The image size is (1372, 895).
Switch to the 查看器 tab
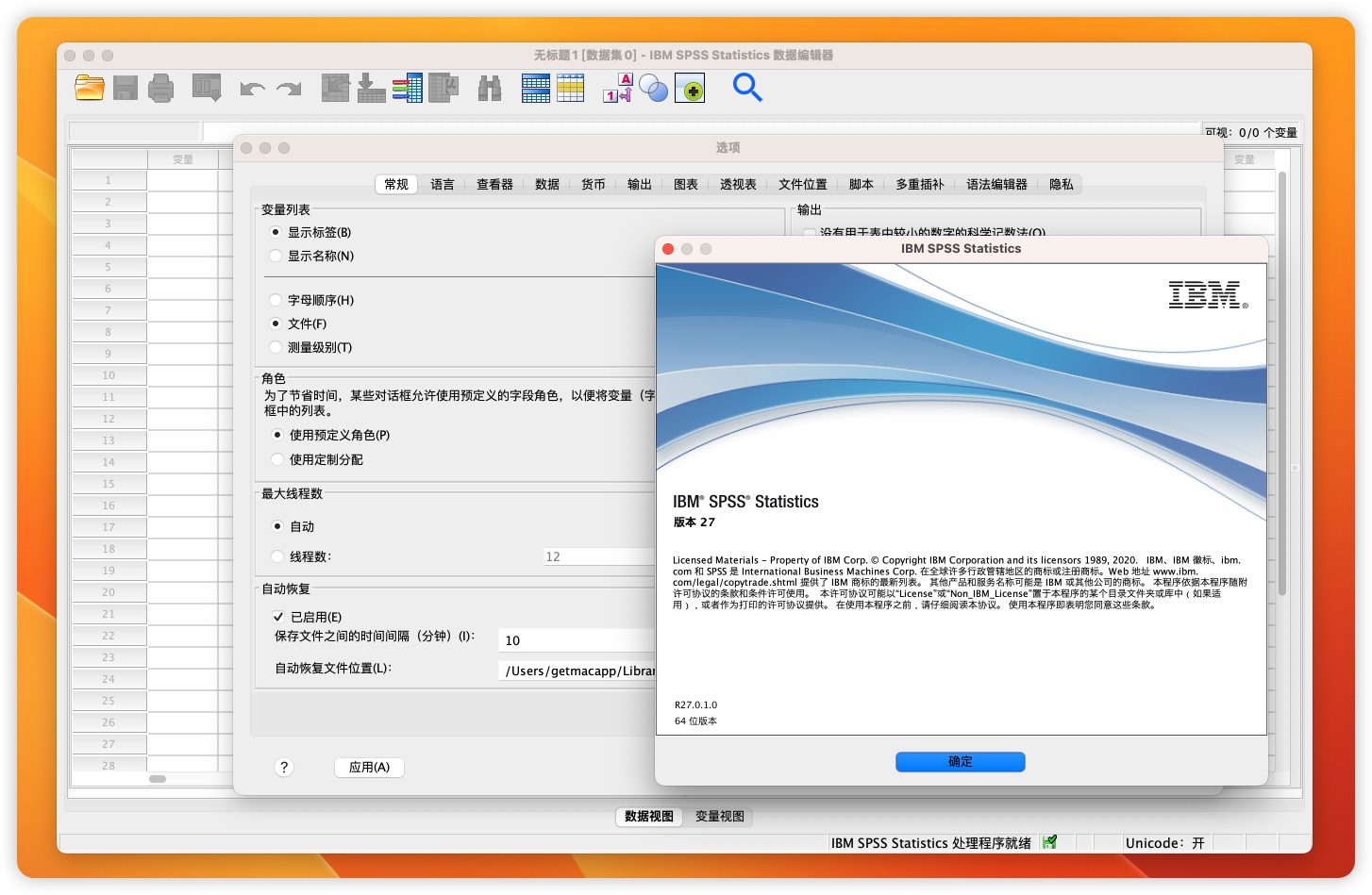point(494,185)
